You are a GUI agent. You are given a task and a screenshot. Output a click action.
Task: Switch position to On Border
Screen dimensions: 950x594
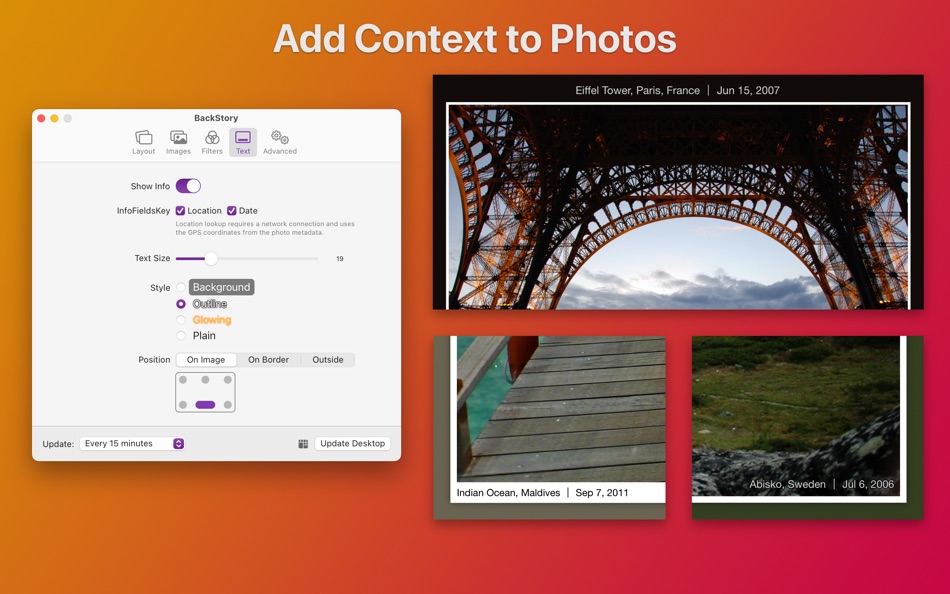[268, 359]
